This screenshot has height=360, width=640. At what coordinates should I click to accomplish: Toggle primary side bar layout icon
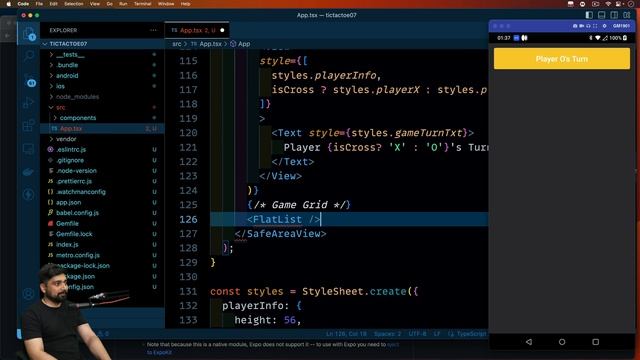(x=589, y=15)
